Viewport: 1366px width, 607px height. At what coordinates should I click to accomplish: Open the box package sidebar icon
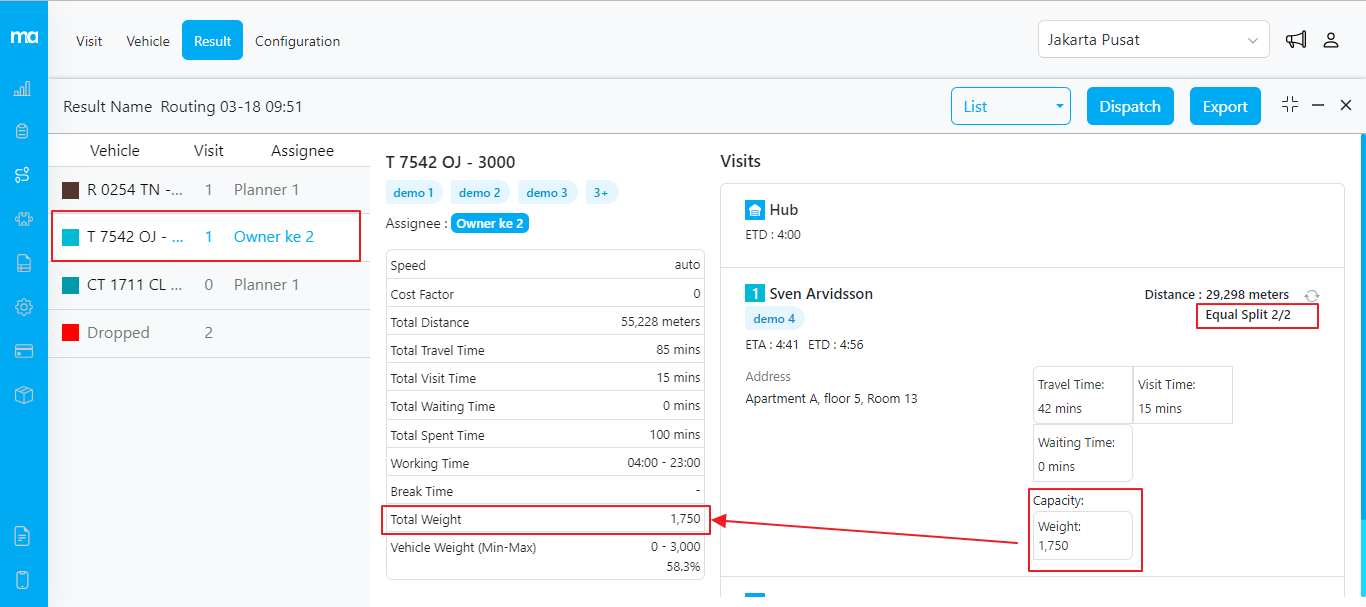[22, 395]
